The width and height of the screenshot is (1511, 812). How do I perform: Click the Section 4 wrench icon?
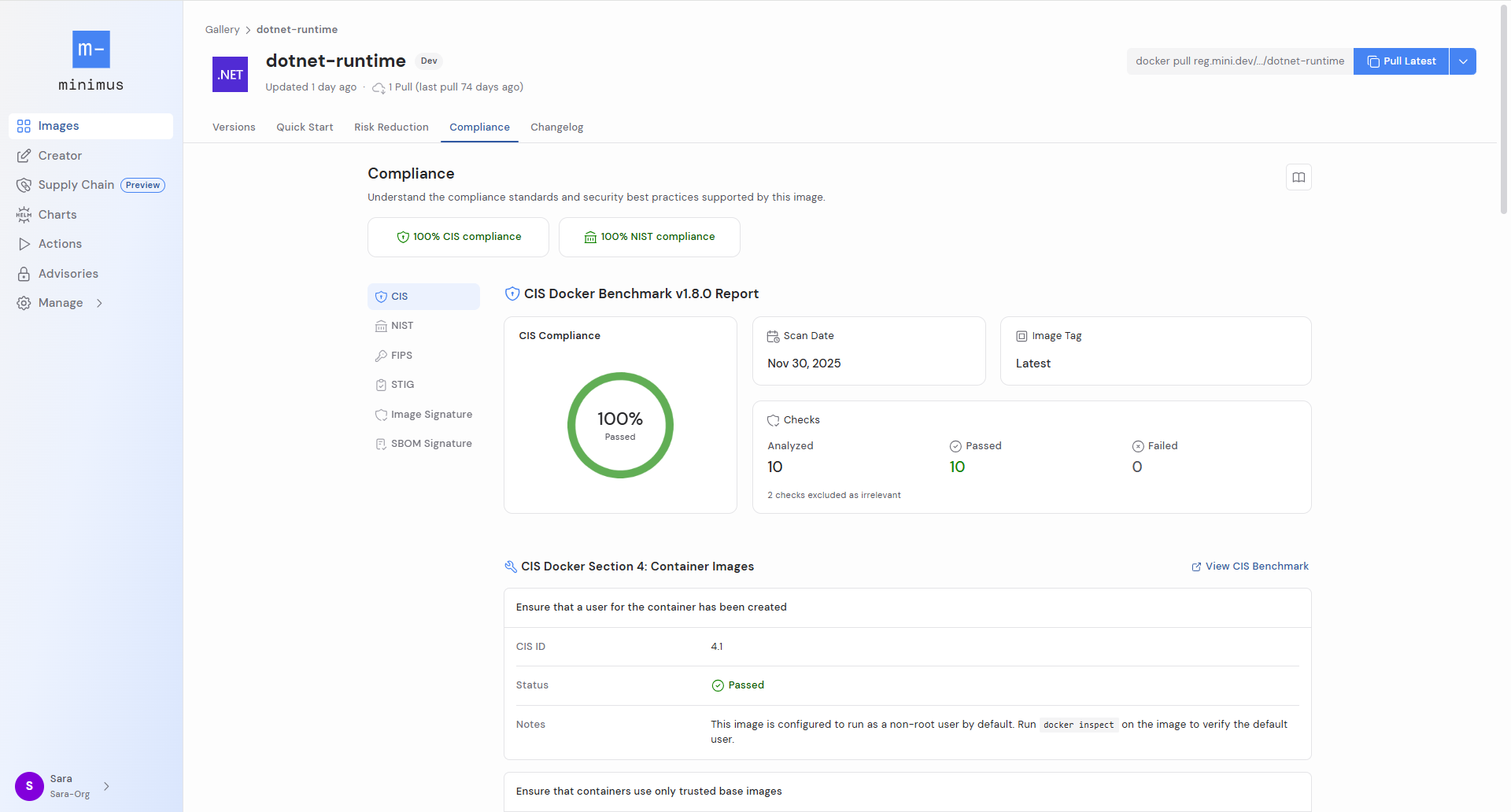[x=511, y=567]
